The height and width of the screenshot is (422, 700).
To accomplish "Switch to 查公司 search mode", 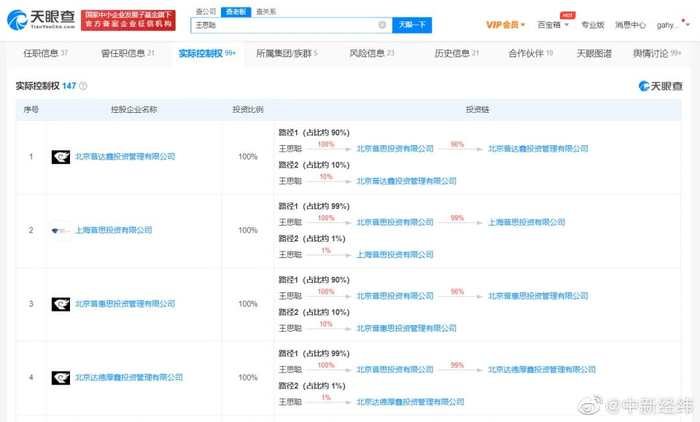I will coord(206,12).
